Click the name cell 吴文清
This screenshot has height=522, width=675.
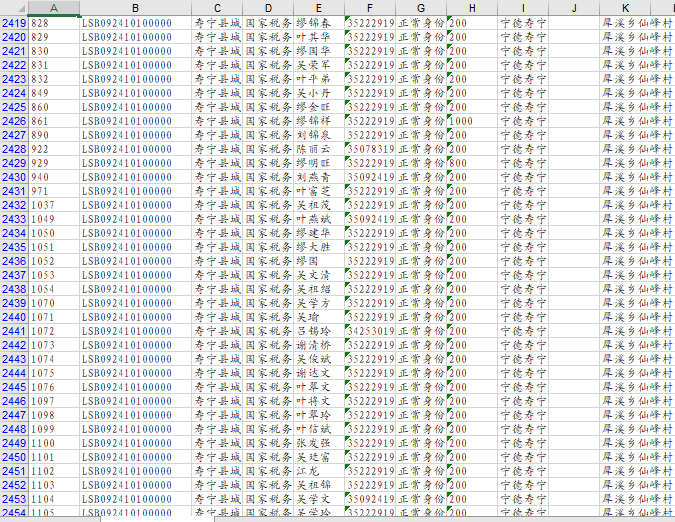(319, 275)
